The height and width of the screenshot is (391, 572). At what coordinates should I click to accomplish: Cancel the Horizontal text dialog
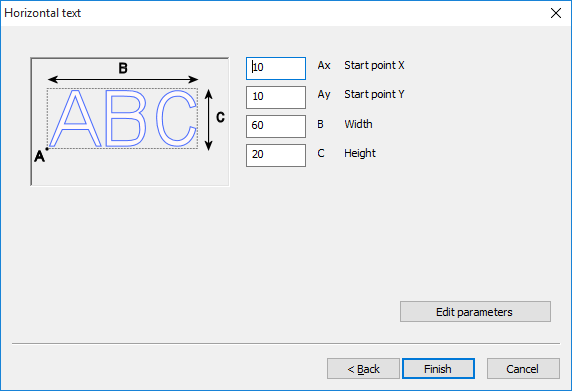click(x=523, y=368)
